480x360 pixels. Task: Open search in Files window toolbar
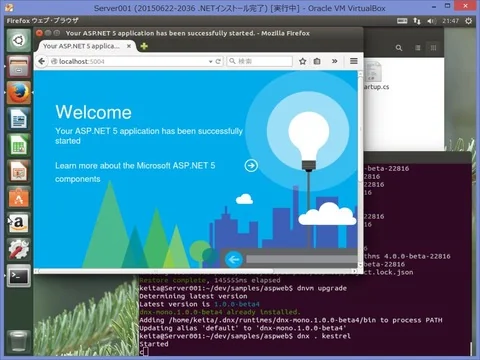(399, 48)
